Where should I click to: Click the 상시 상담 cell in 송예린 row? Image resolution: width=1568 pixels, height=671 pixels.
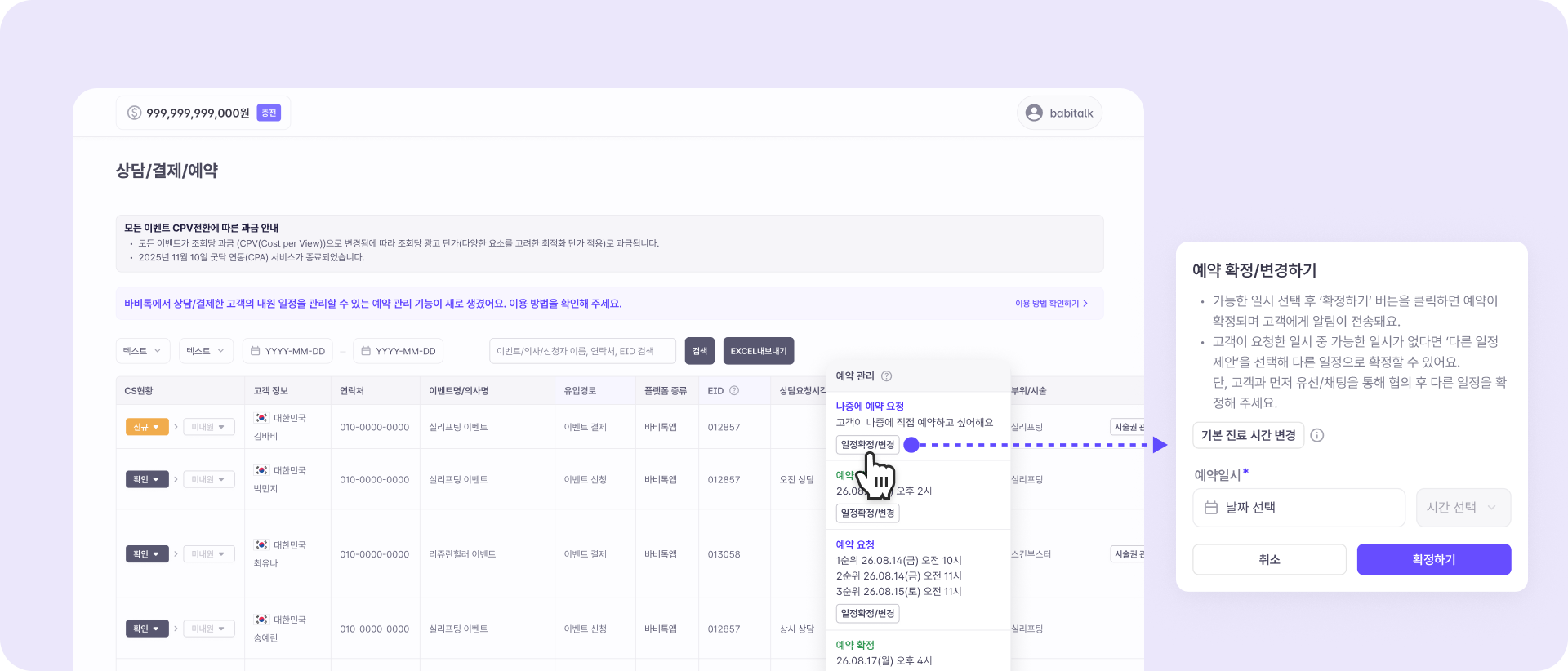(x=796, y=629)
